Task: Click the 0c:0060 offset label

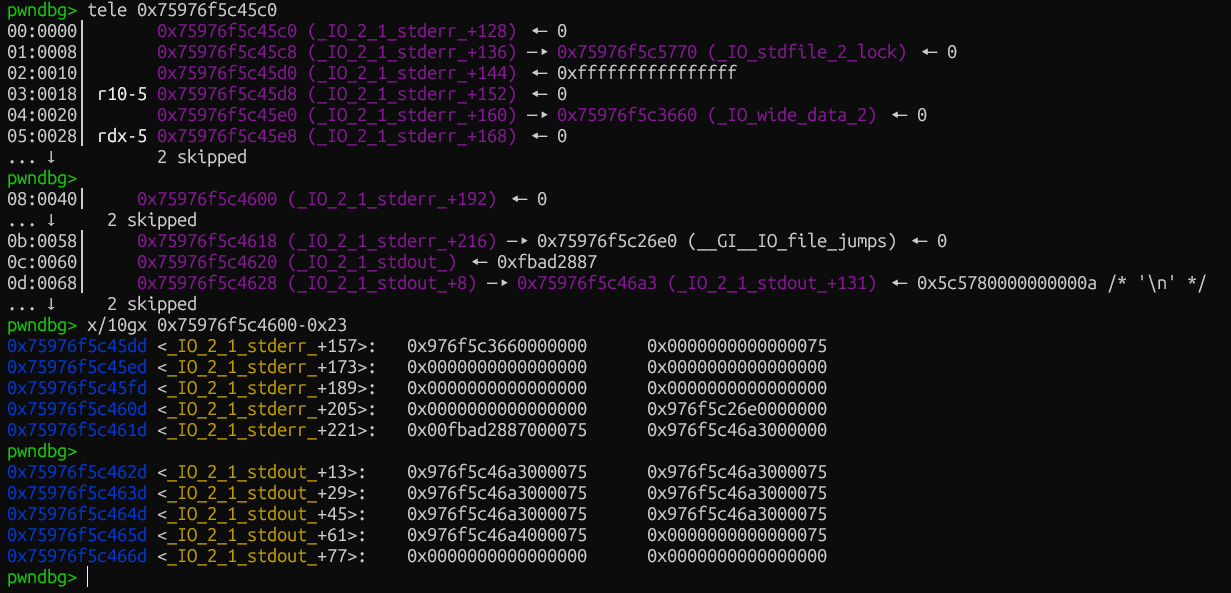Action: point(42,262)
